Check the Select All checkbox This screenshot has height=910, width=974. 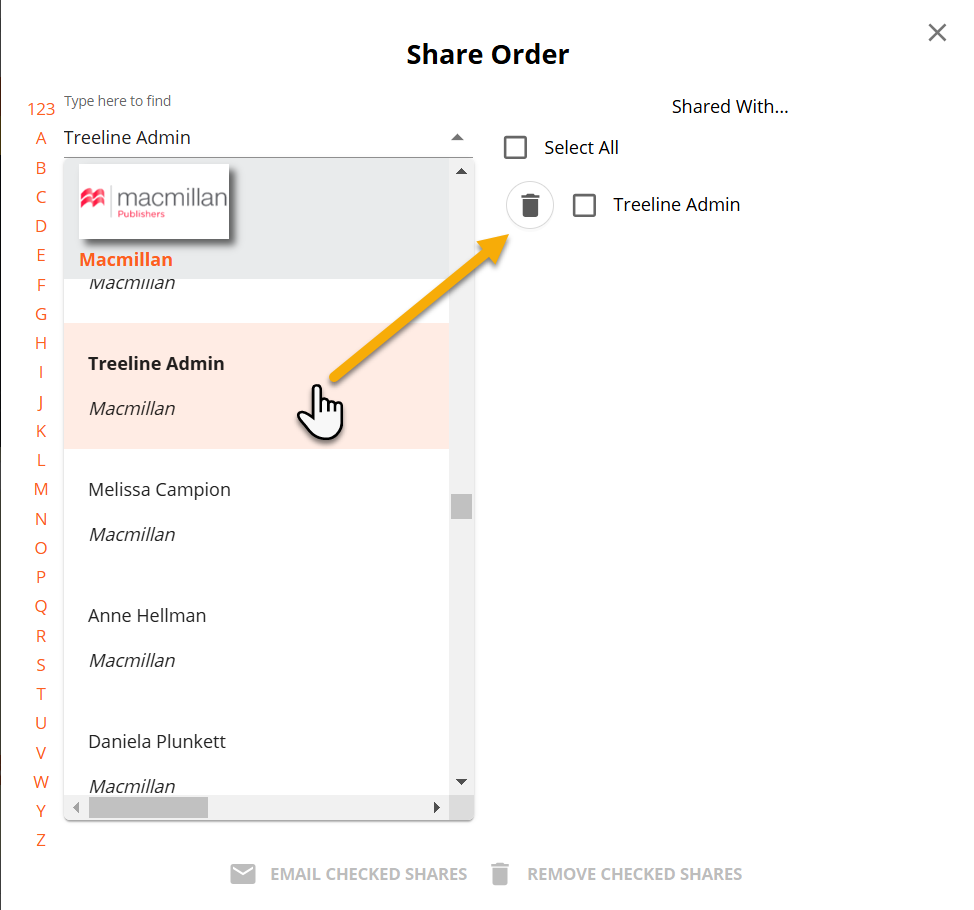tap(516, 148)
